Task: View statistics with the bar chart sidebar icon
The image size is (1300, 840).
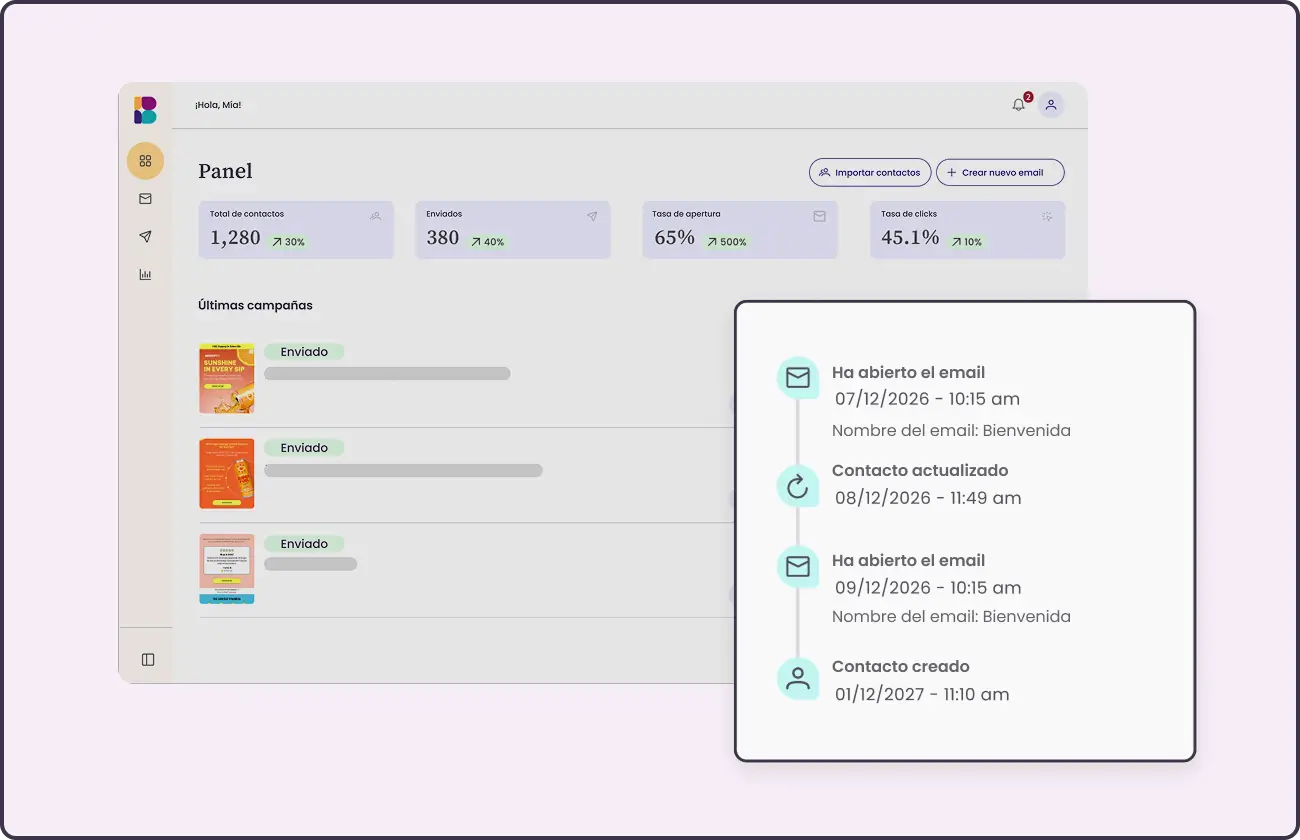Action: point(145,274)
